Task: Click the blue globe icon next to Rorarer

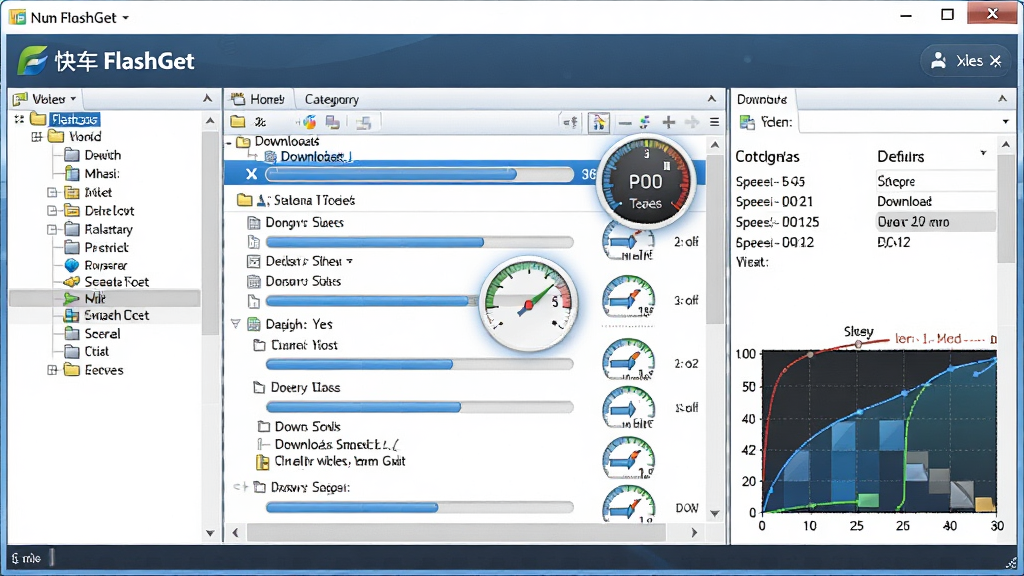Action: (x=72, y=265)
